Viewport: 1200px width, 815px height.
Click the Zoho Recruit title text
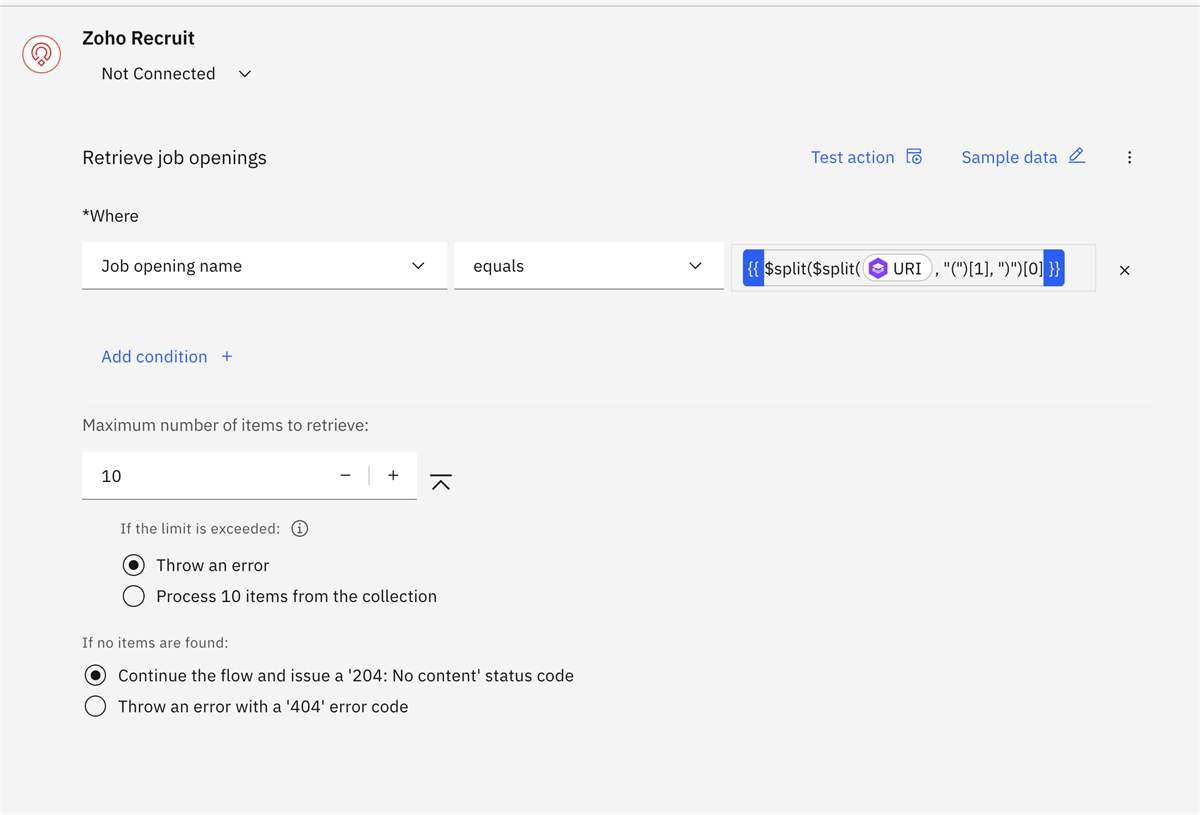(x=138, y=38)
